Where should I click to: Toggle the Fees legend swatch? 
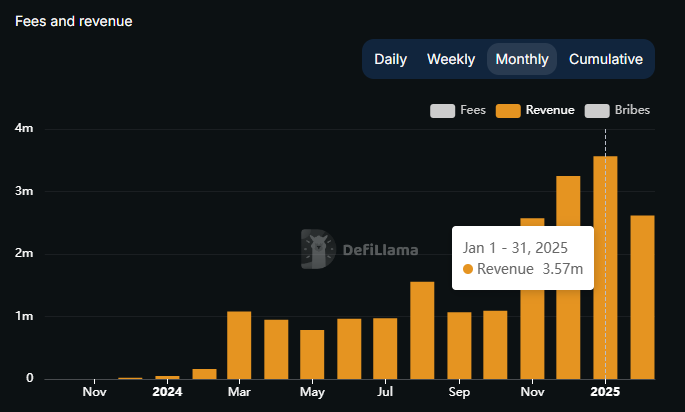click(442, 110)
